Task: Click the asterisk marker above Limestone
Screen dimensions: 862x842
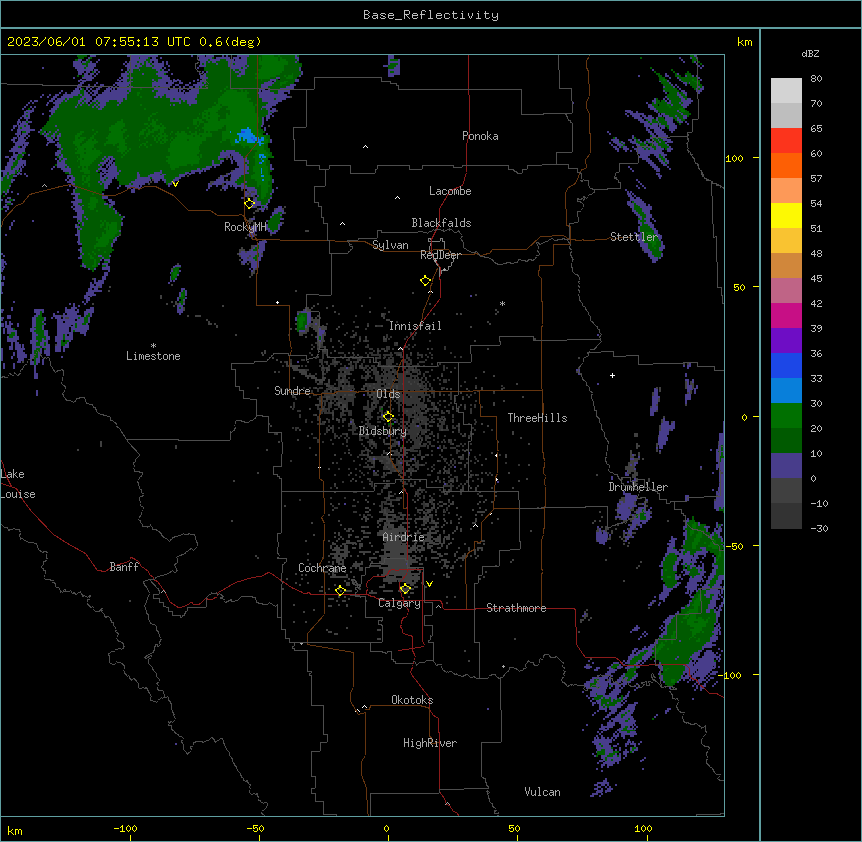Action: (153, 345)
